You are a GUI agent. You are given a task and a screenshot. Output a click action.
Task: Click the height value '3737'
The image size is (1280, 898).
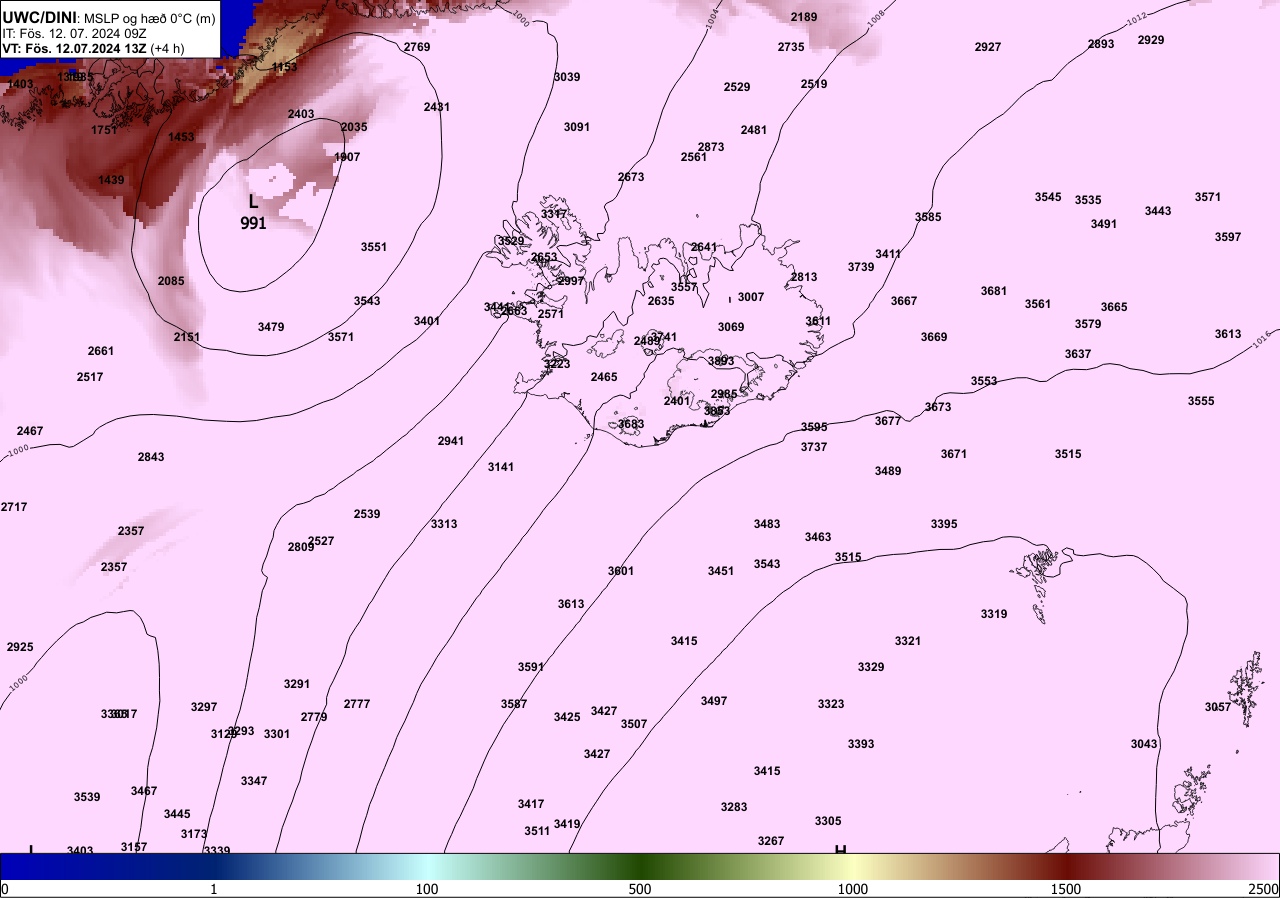(x=814, y=447)
